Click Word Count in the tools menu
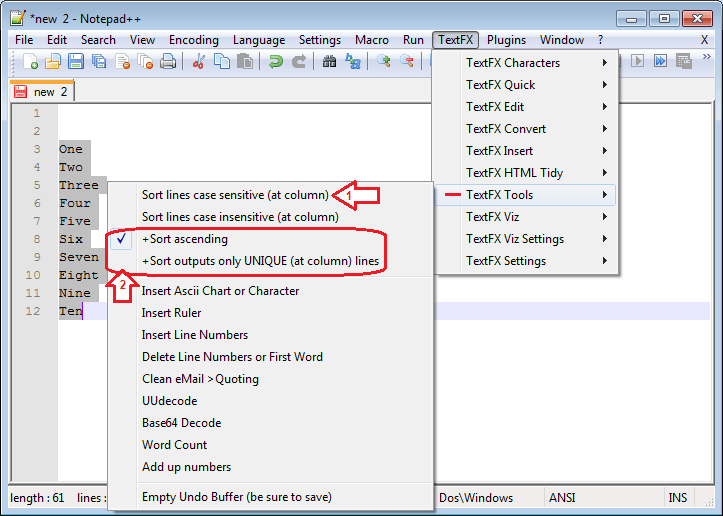This screenshot has height=516, width=723. (175, 445)
